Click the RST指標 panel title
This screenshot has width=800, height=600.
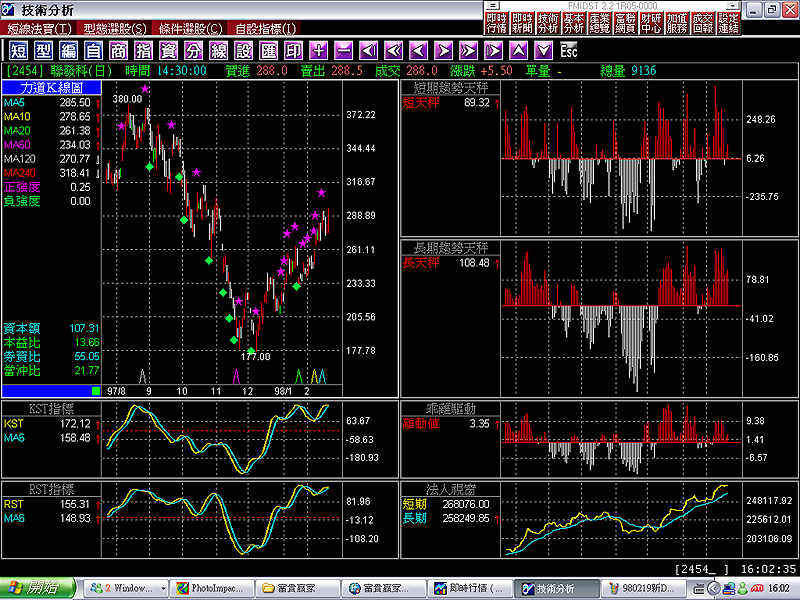(52, 489)
